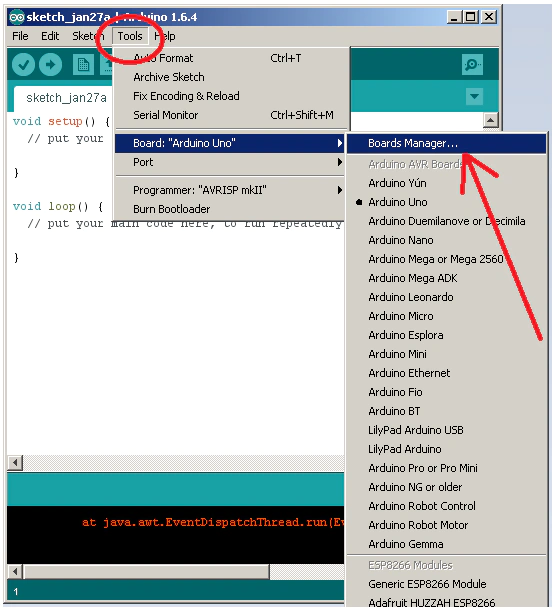Image resolution: width=553 pixels, height=608 pixels.
Task: Click the console scroll-left arrow
Action: [x=15, y=572]
